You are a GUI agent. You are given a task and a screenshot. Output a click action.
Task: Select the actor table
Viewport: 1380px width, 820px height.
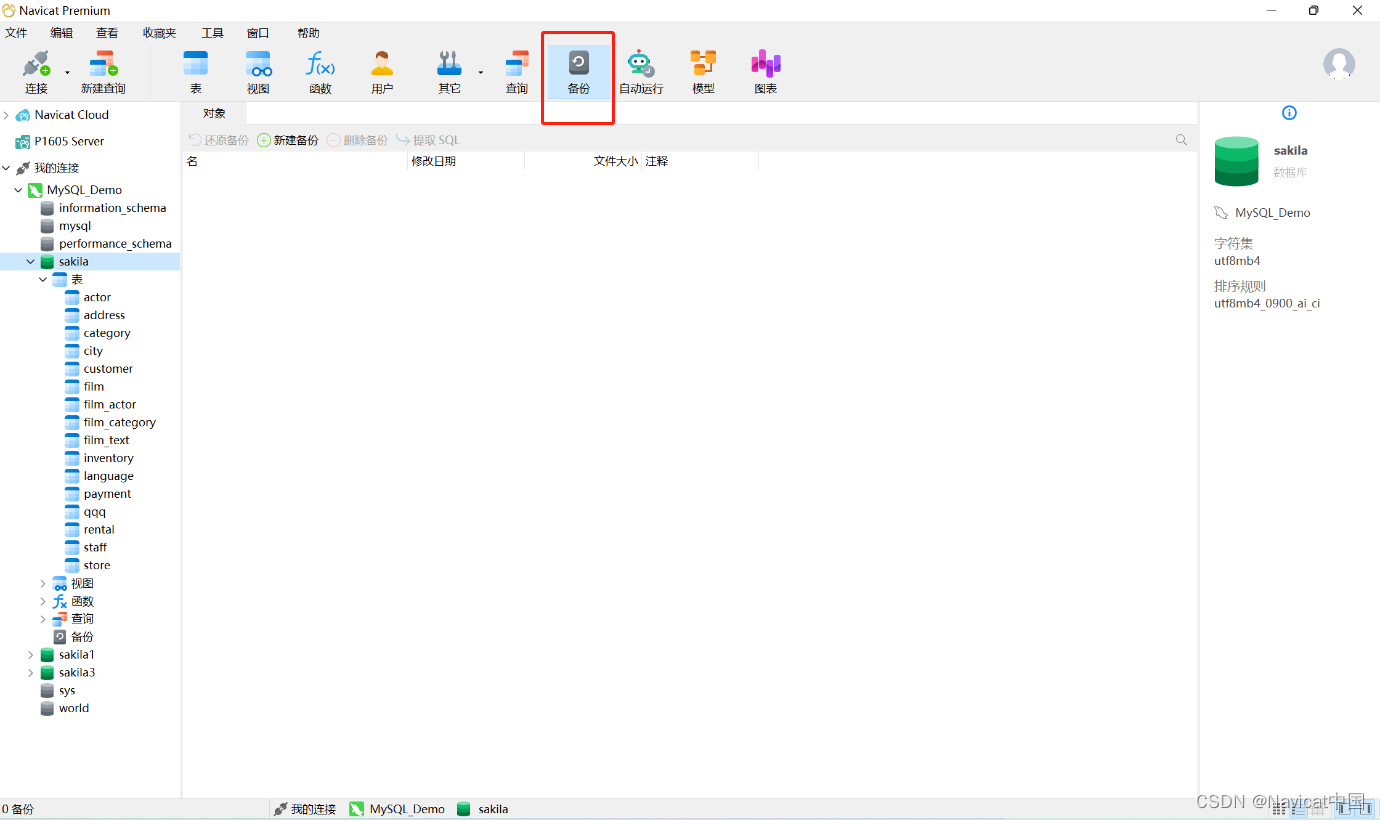(97, 297)
